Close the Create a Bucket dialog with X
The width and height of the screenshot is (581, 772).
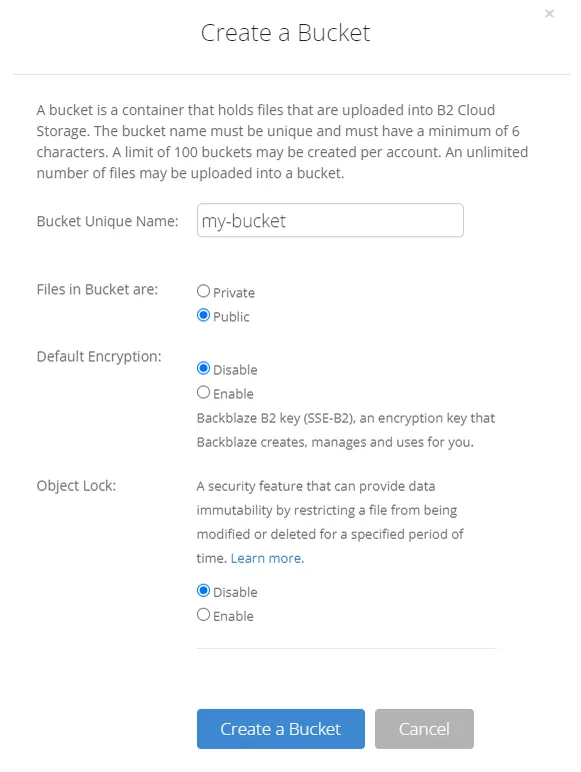point(549,14)
